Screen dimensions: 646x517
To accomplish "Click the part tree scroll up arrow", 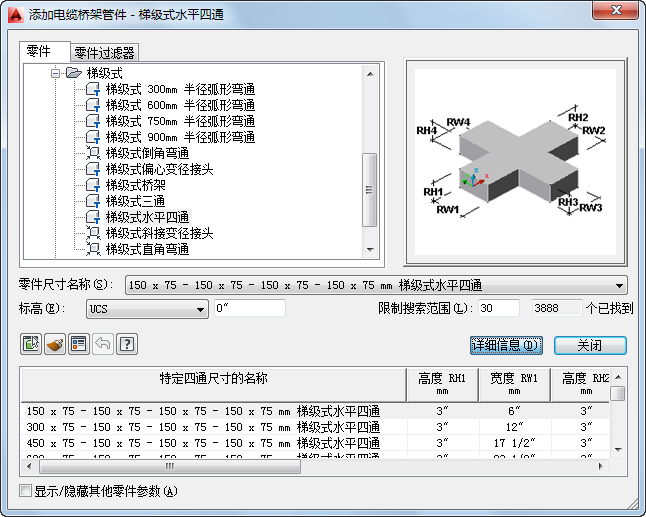I will tap(370, 74).
